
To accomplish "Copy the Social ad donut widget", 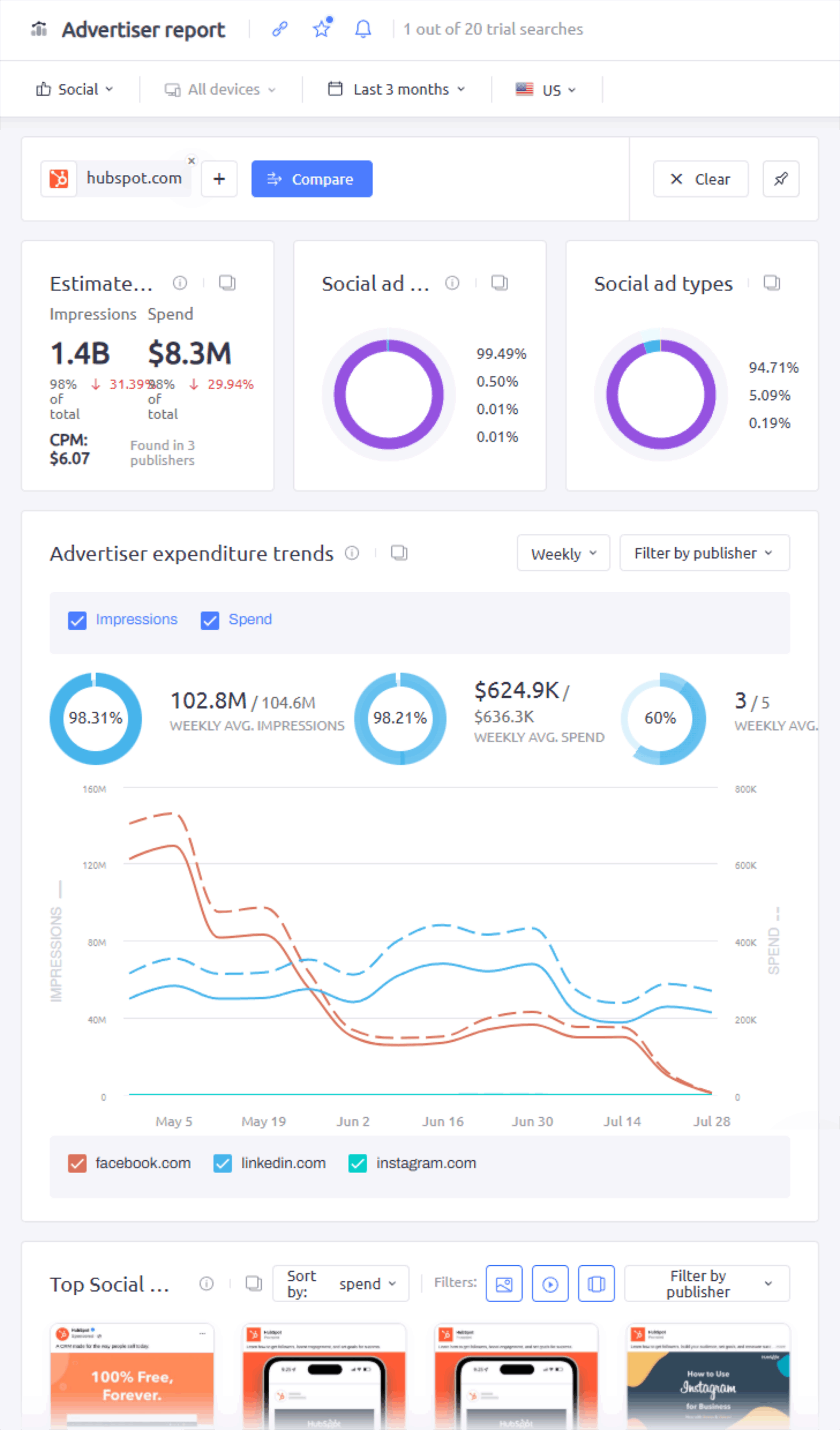I will click(499, 283).
